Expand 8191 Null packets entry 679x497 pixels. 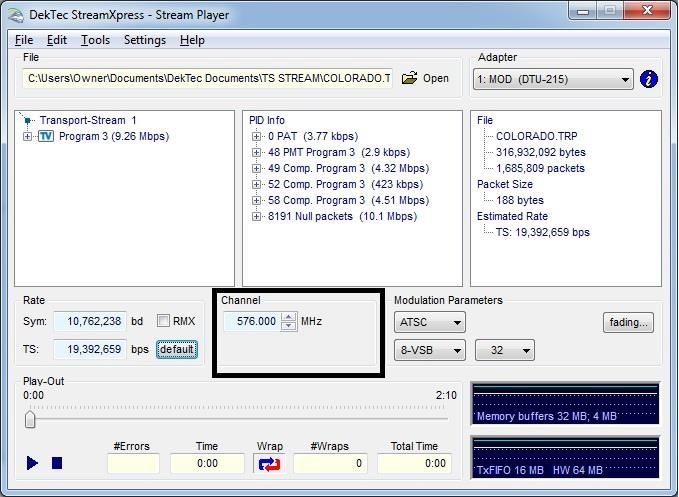pos(256,216)
